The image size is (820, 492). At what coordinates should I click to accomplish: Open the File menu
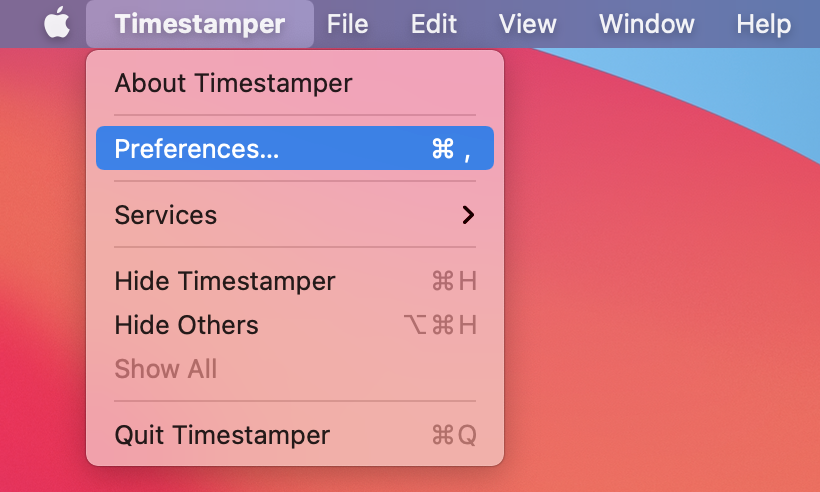pos(347,23)
